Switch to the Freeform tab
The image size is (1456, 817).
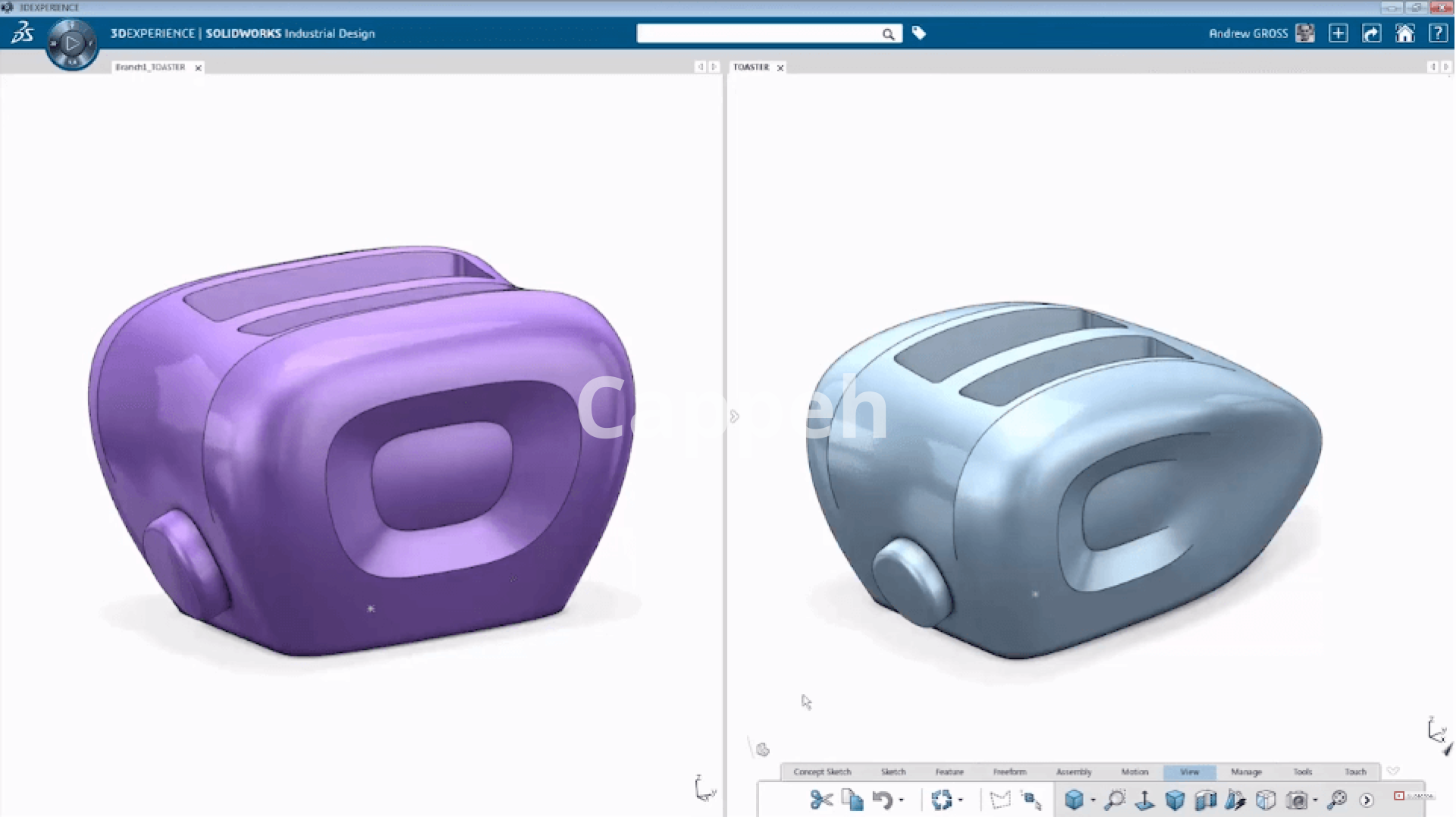click(x=1009, y=771)
